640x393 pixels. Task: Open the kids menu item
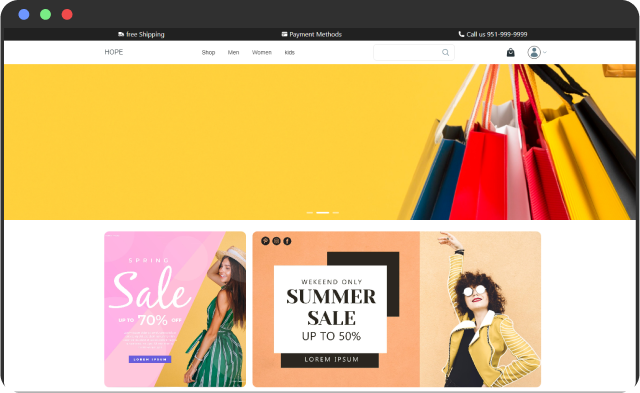coord(289,52)
